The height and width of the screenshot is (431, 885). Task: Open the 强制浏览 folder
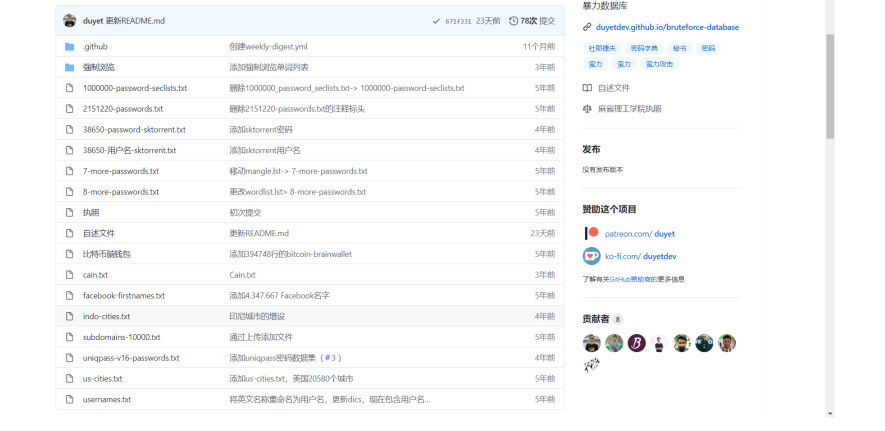coord(99,68)
